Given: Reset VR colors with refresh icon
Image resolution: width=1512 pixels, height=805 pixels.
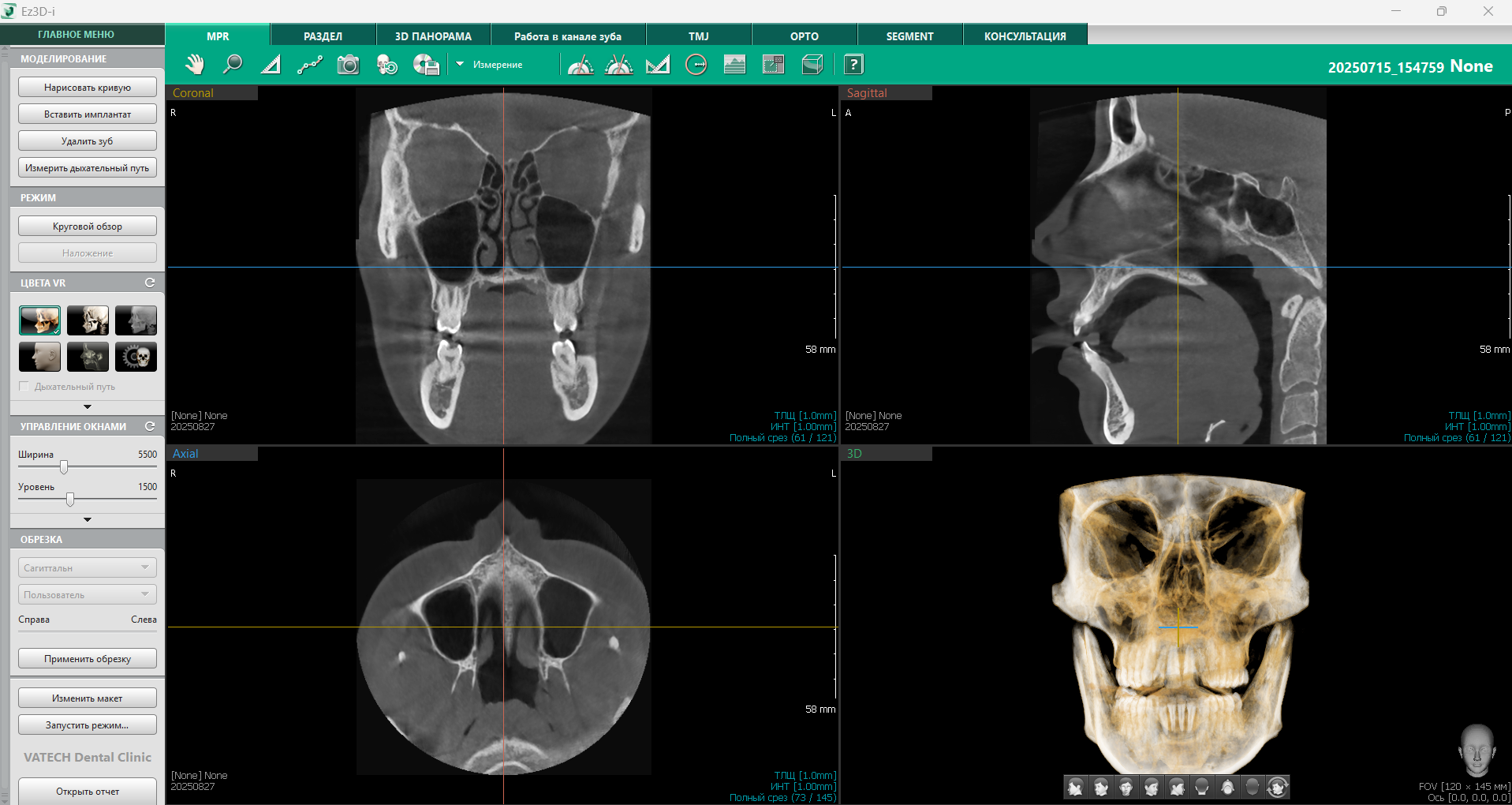Looking at the screenshot, I should (x=150, y=283).
